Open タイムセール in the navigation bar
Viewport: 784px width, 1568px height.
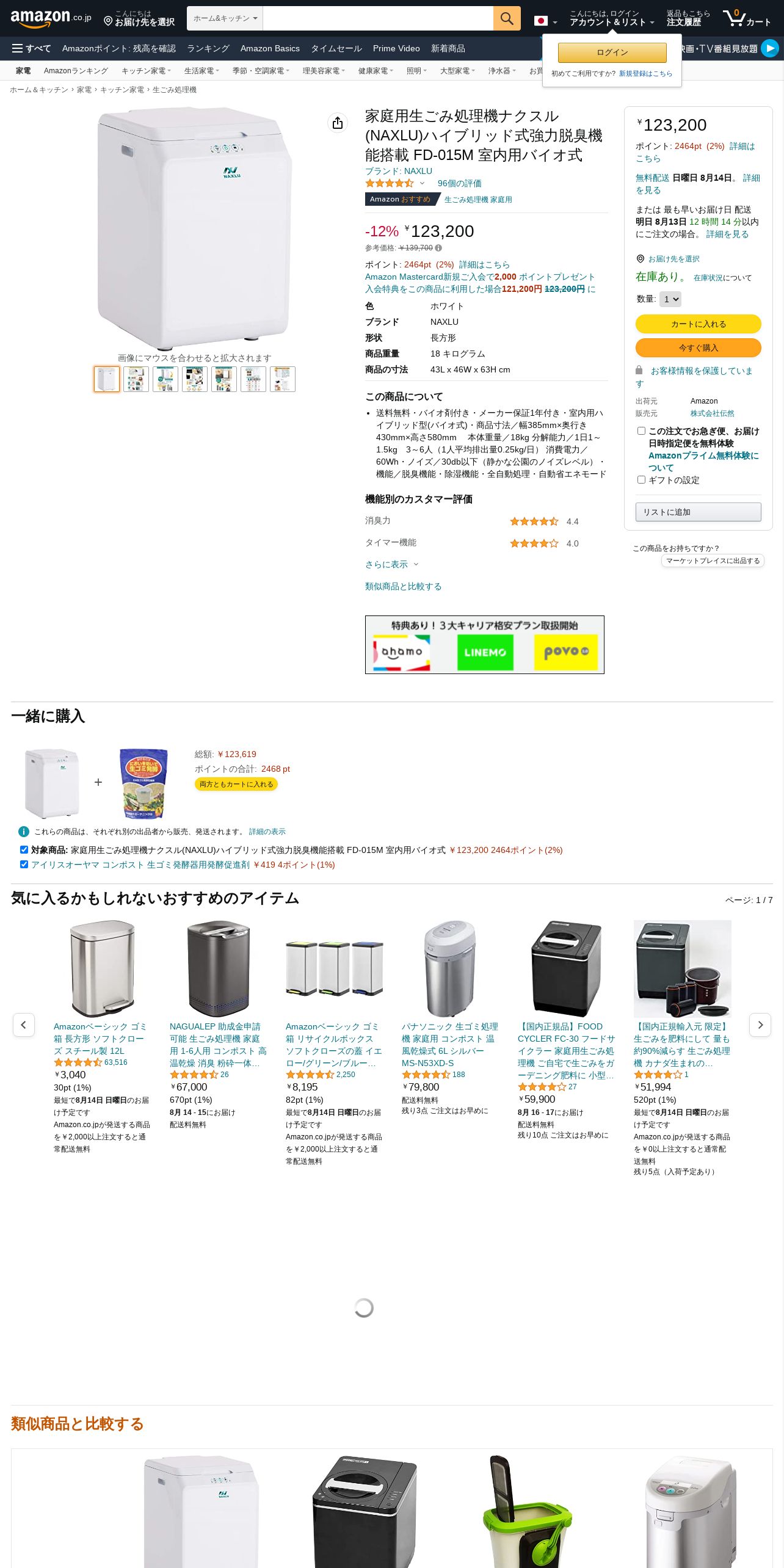(x=336, y=48)
